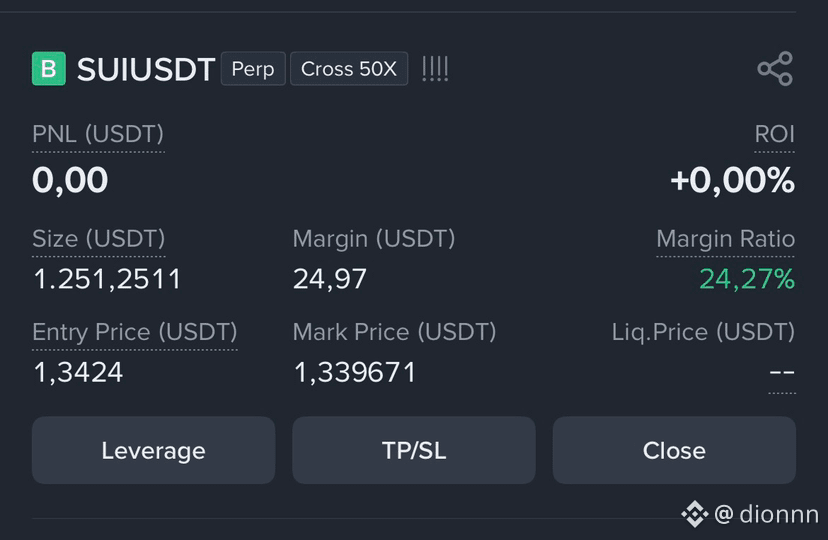Tap the PNL (USDT) label
The width and height of the screenshot is (828, 540).
click(x=98, y=134)
